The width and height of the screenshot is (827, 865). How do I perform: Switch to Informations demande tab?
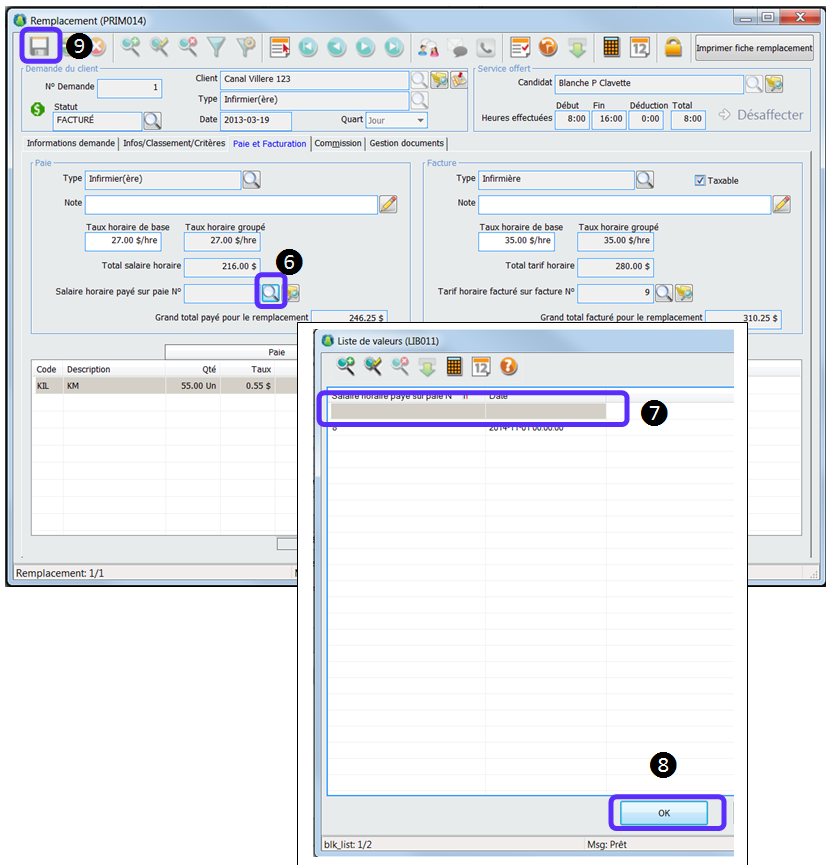tap(70, 144)
